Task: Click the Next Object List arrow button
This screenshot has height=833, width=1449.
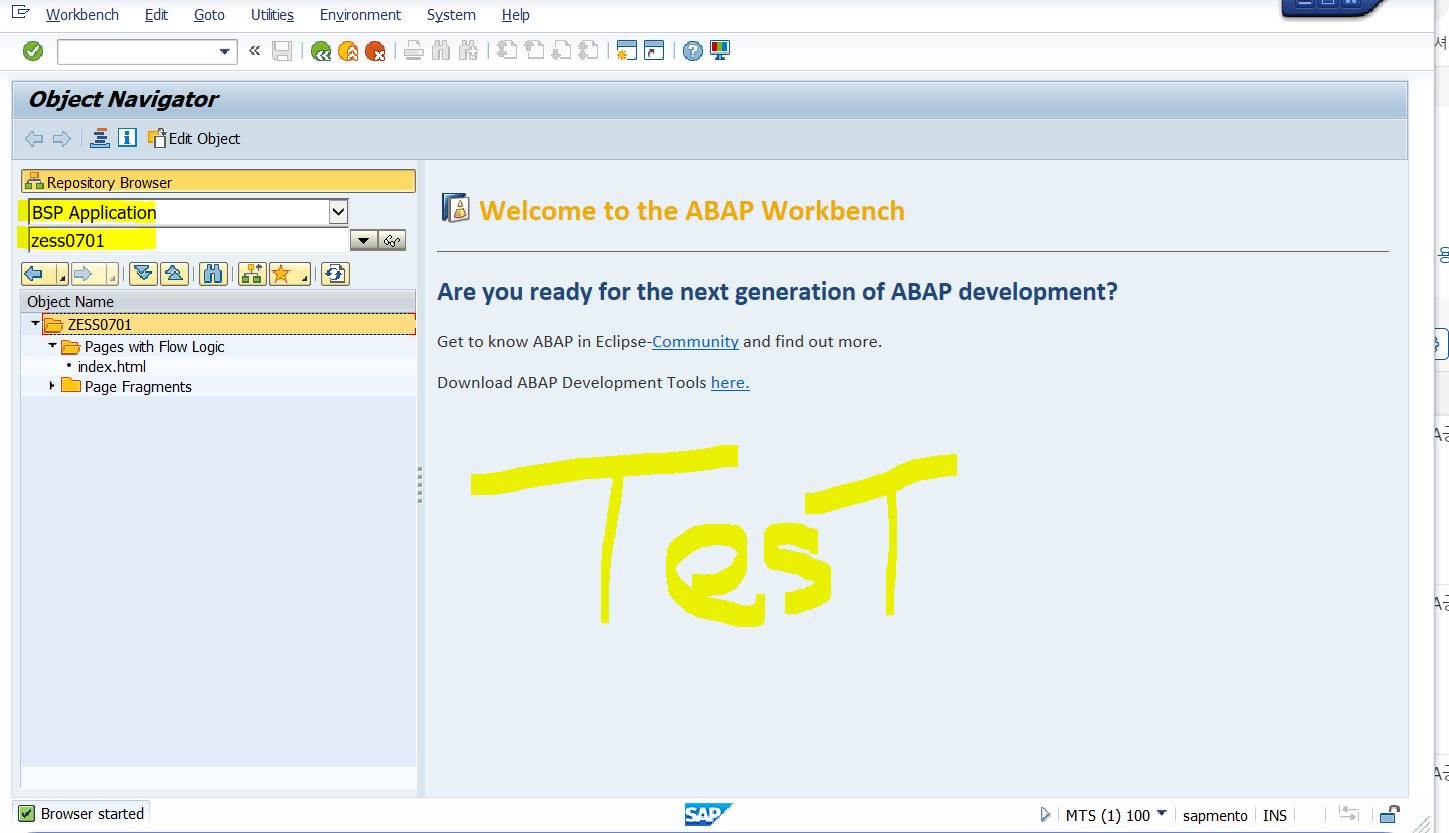Action: pos(94,274)
